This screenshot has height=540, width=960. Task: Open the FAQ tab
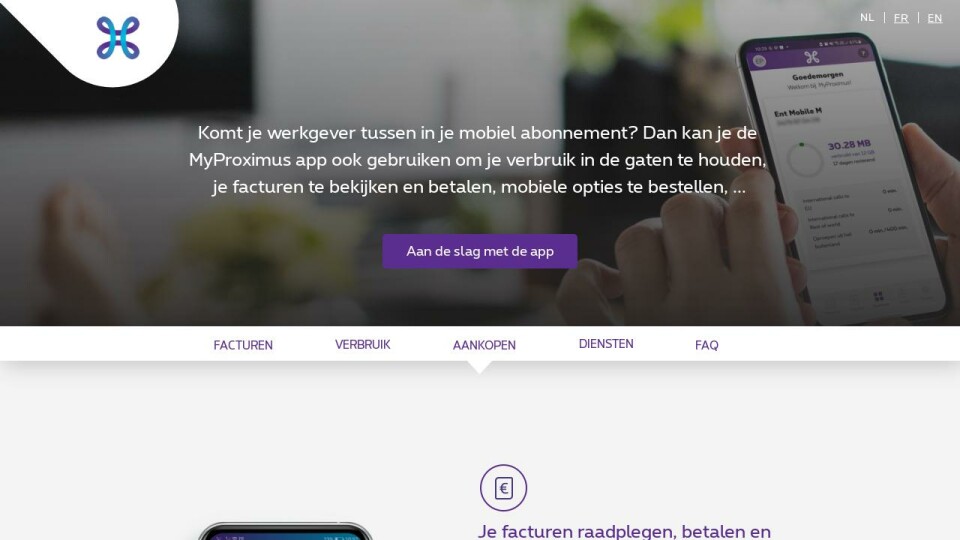(707, 345)
